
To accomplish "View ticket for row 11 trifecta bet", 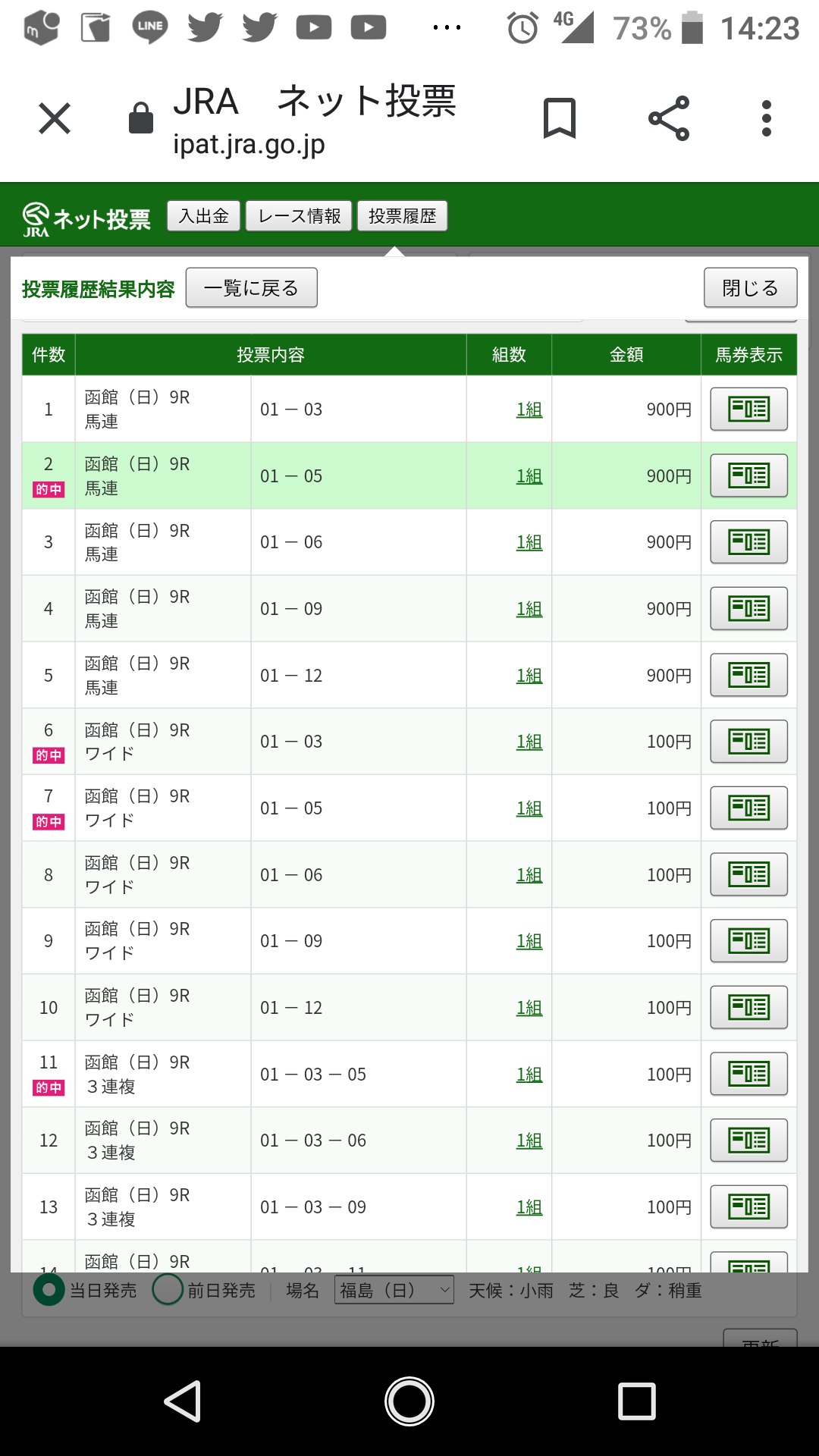I will pos(748,1074).
